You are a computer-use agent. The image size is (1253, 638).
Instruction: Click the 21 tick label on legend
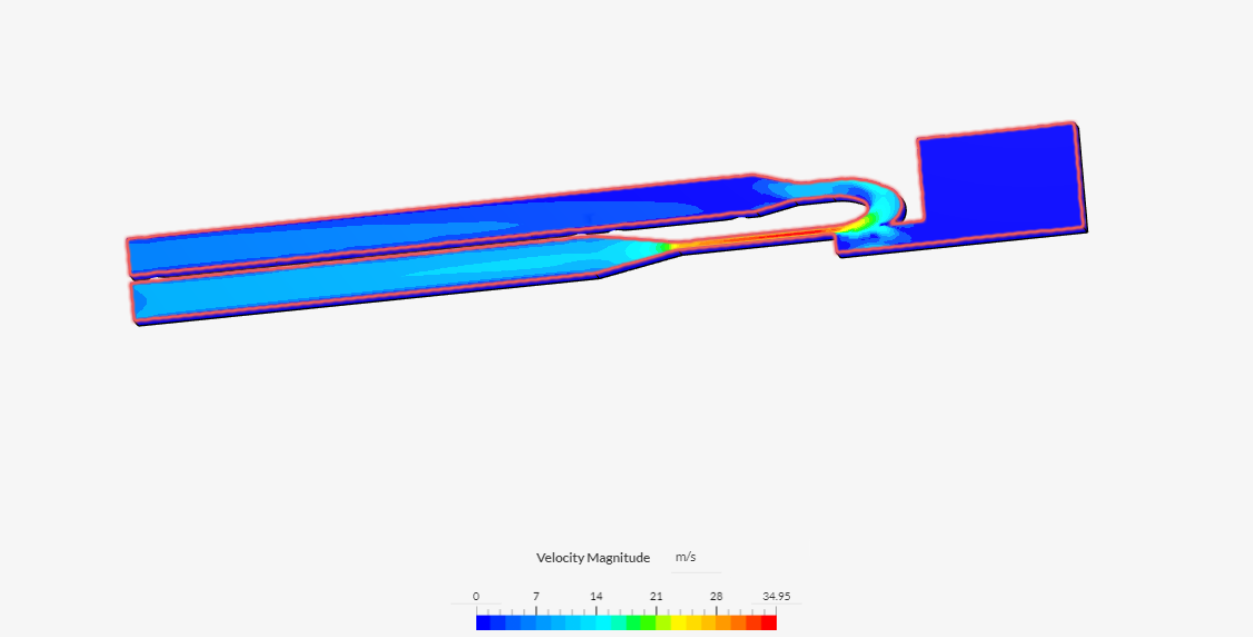pyautogui.click(x=656, y=596)
